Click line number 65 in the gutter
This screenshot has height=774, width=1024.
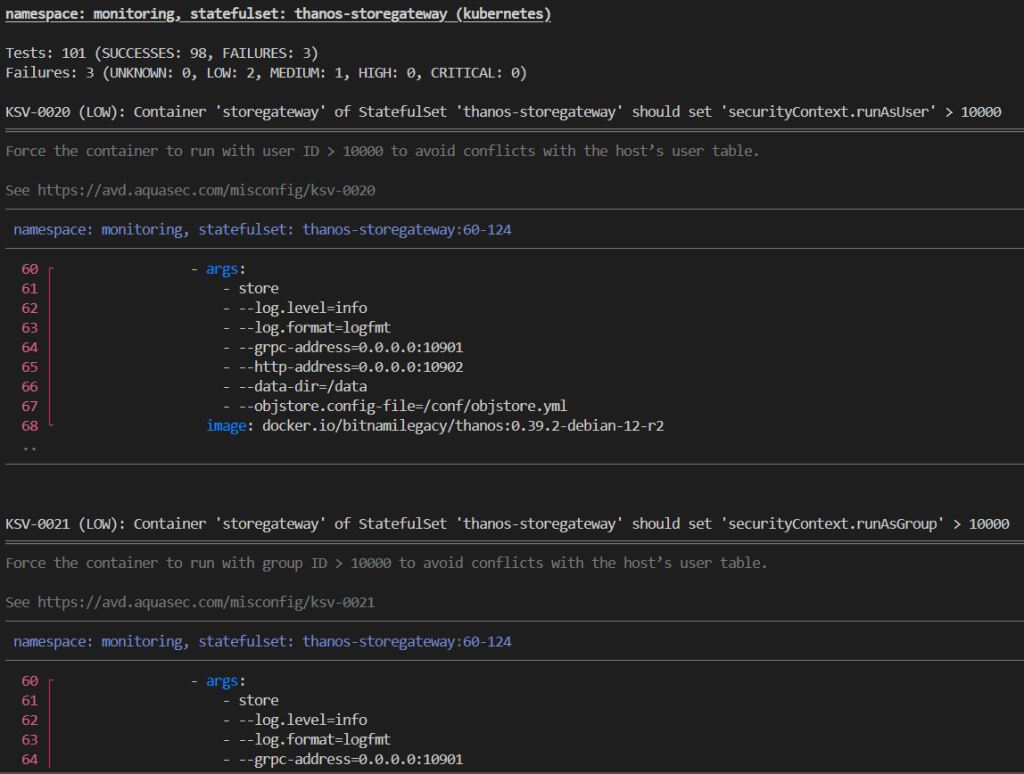click(x=30, y=367)
